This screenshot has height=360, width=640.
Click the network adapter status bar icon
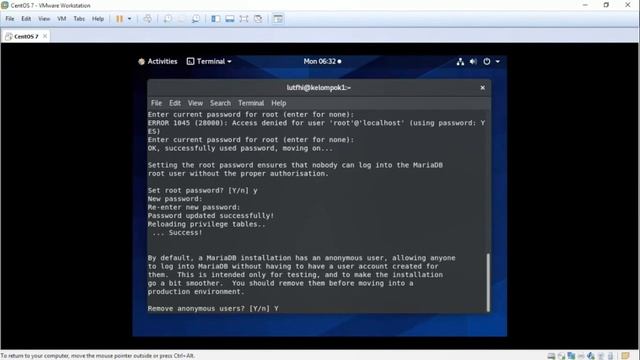(x=571, y=356)
